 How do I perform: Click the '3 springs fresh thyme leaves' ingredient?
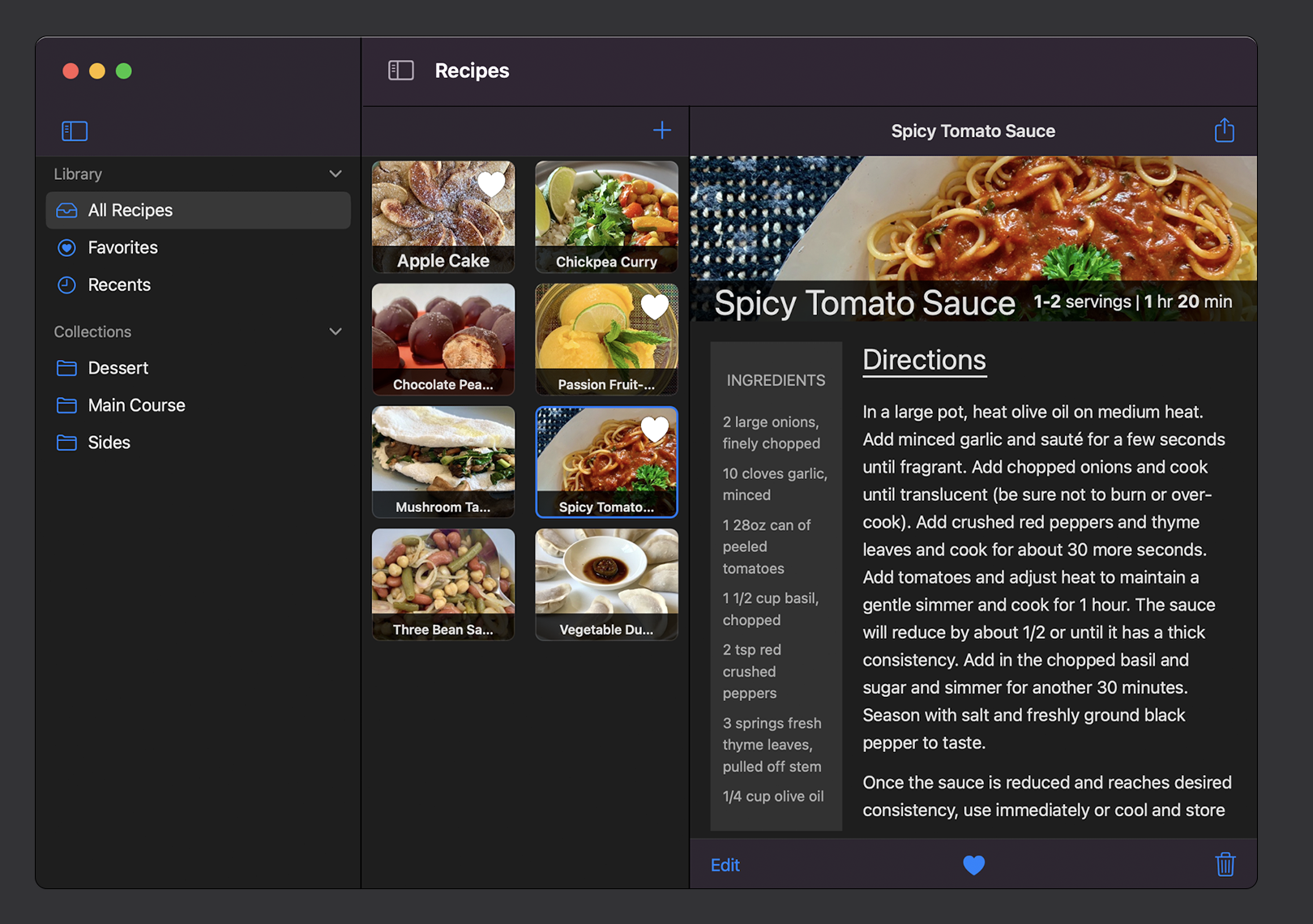(x=772, y=744)
